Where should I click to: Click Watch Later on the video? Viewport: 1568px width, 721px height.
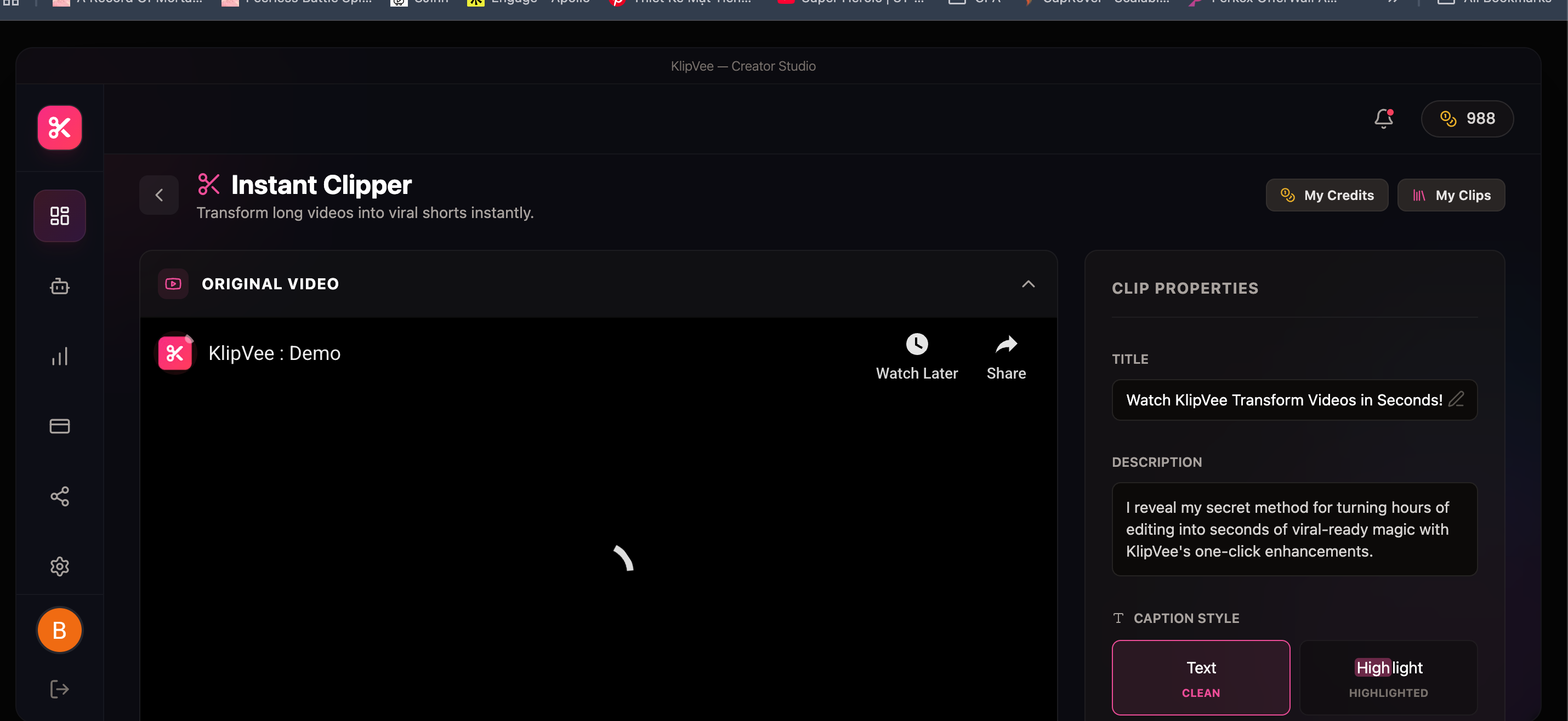916,357
